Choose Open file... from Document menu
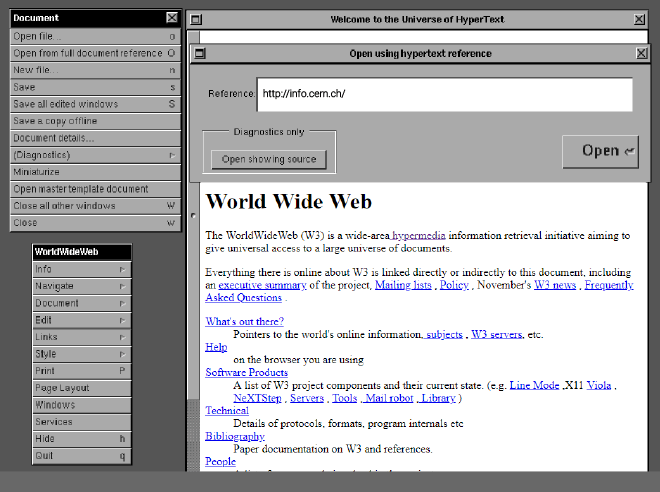 point(95,36)
